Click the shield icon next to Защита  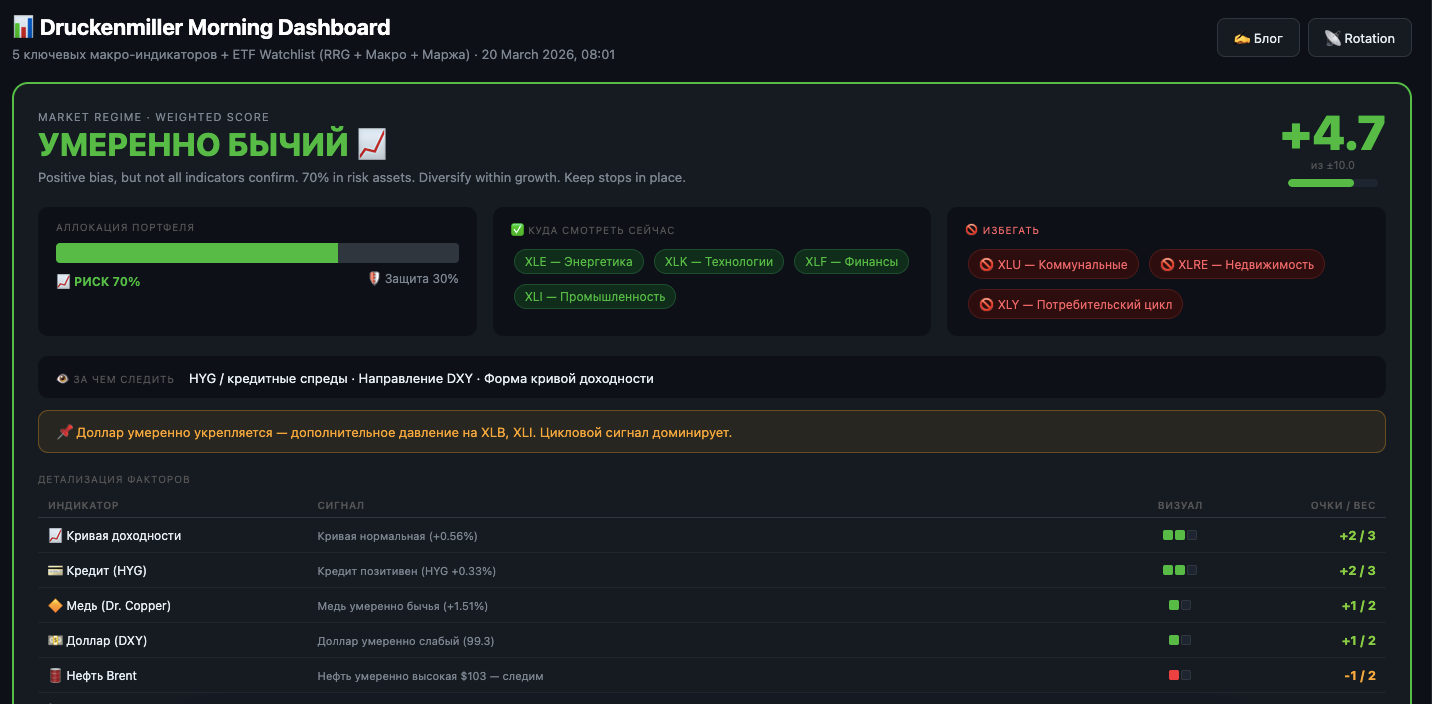coord(375,279)
